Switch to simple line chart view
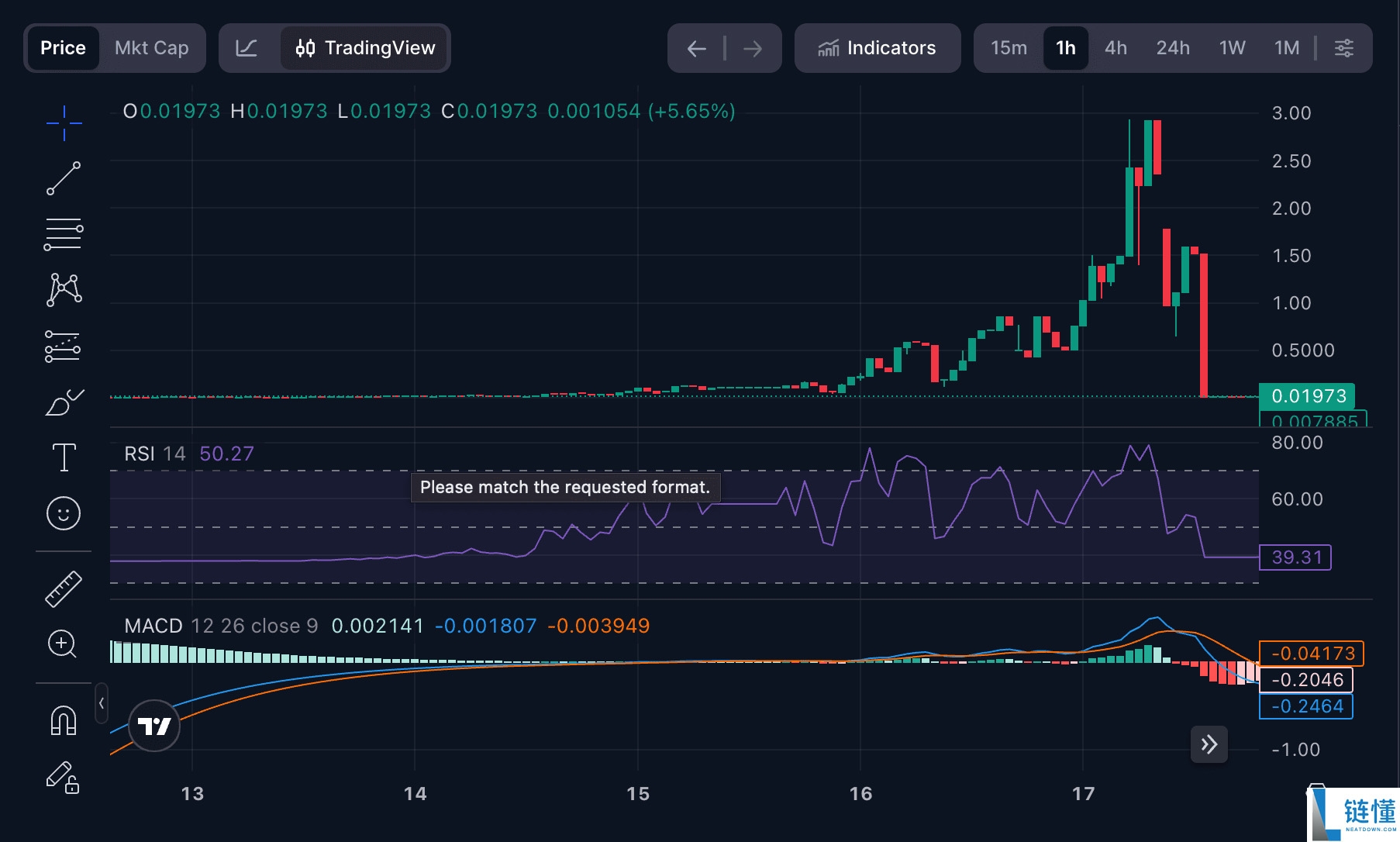The height and width of the screenshot is (842, 1400). (247, 48)
